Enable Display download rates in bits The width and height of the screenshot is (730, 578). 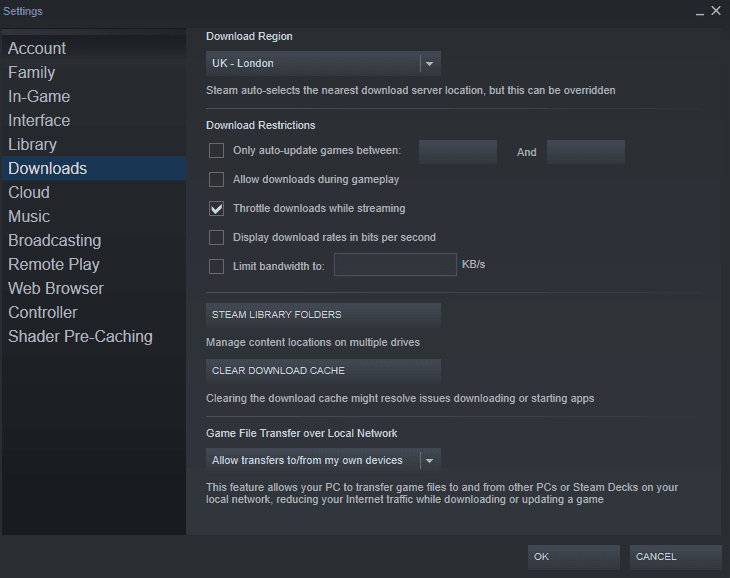tap(216, 238)
